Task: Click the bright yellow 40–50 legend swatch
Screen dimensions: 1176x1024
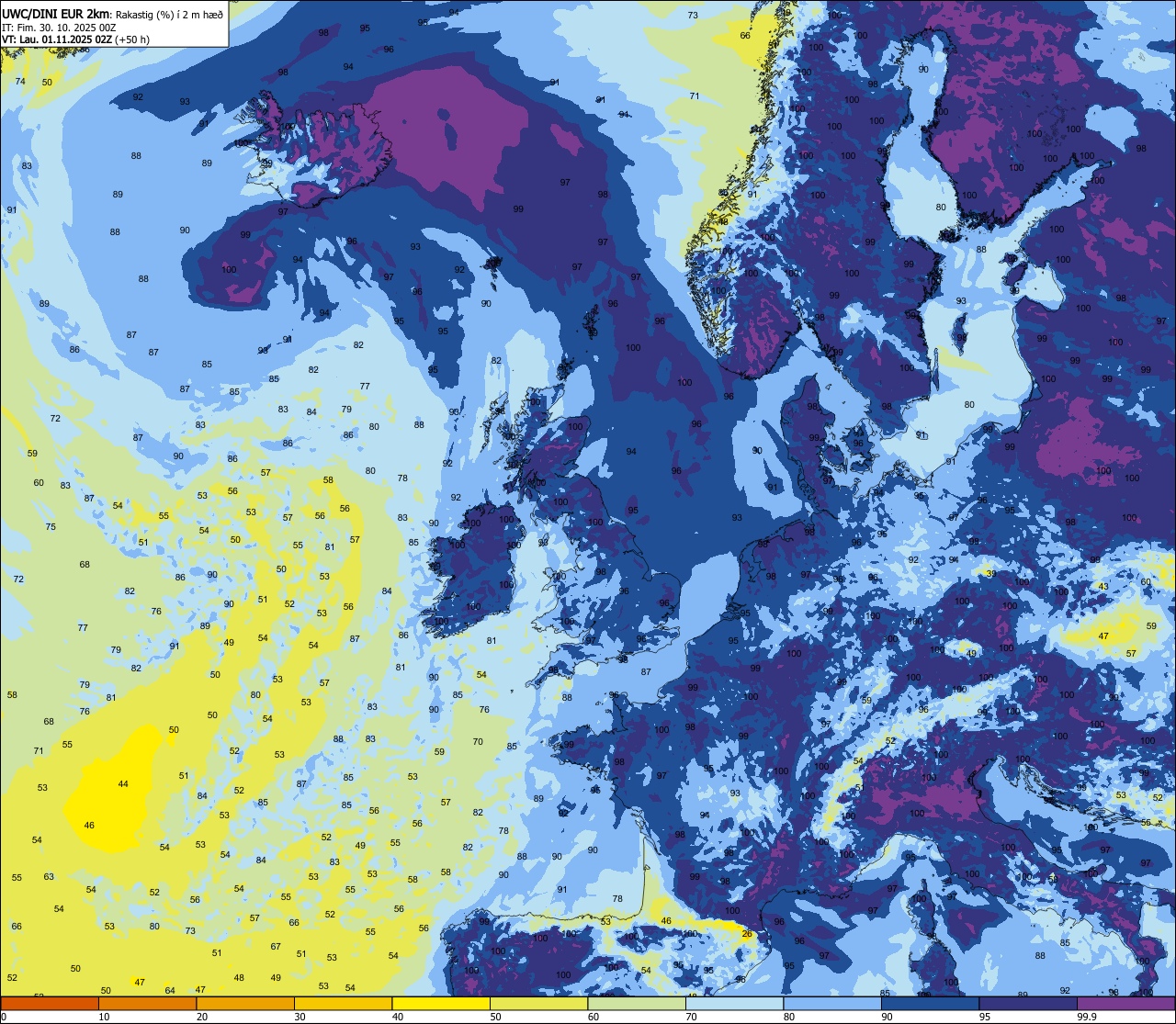Action: click(x=441, y=1003)
